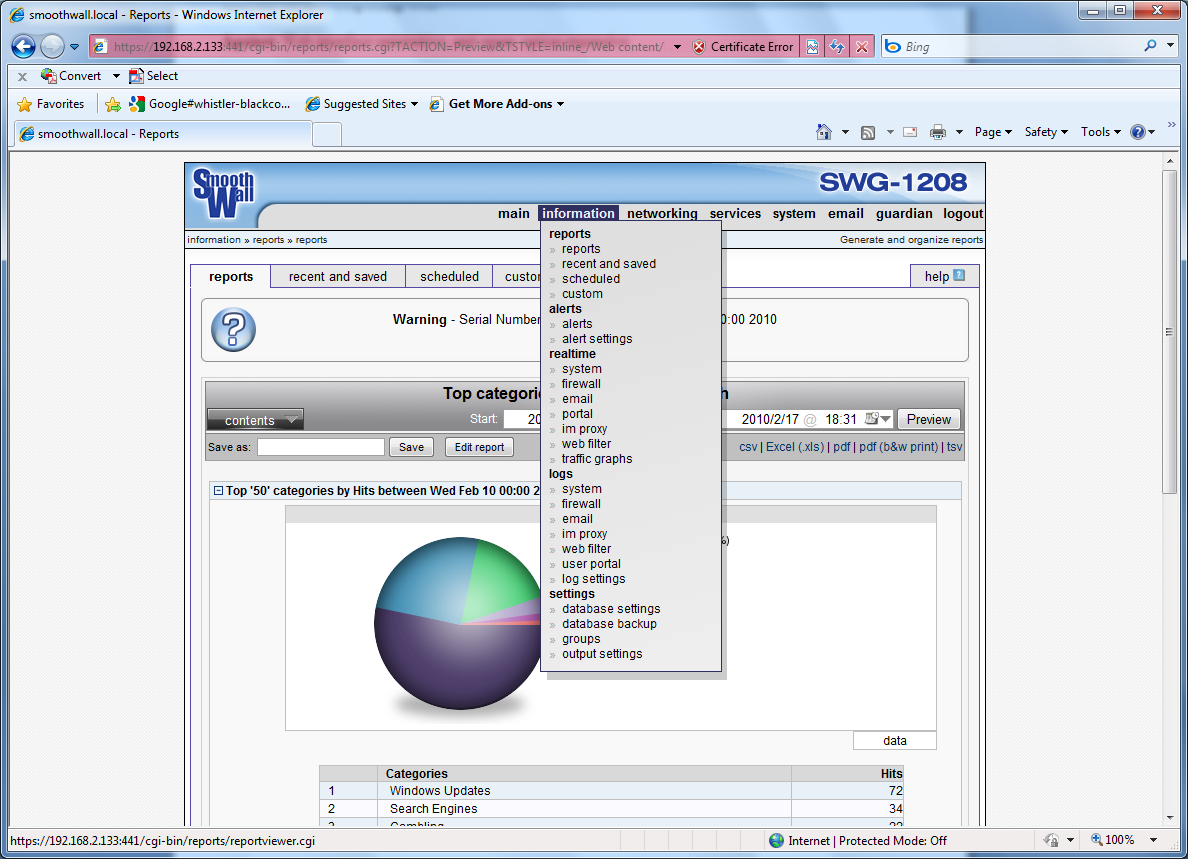1188x859 pixels.
Task: Open the Get More Add-ons menu
Action: 497,104
